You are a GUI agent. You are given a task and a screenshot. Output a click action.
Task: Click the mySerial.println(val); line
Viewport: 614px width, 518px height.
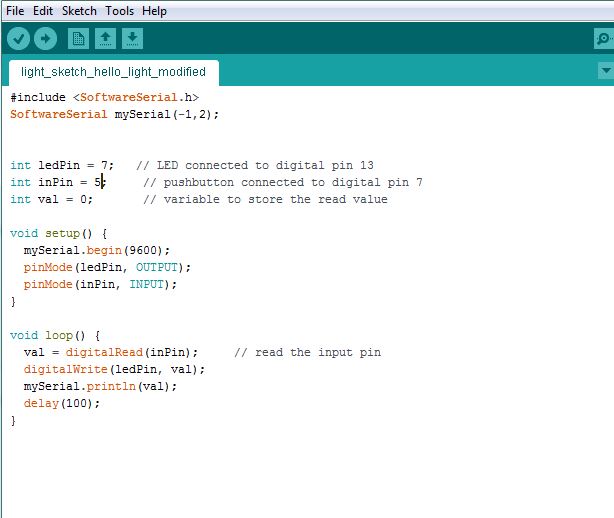(x=100, y=386)
